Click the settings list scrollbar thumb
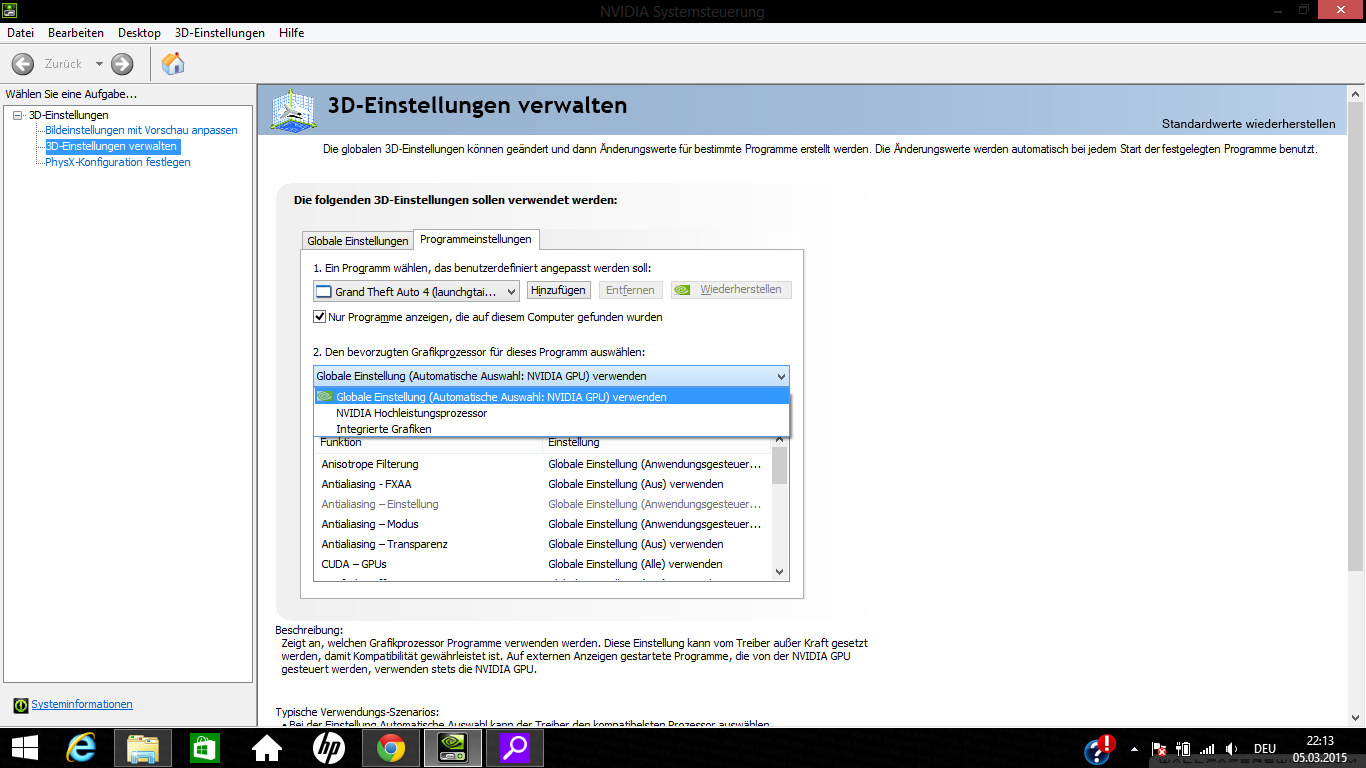 coord(780,466)
